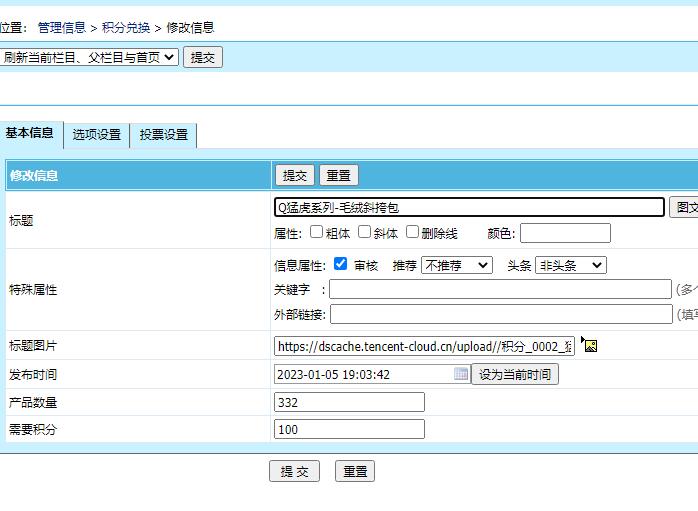The image size is (698, 511).
Task: Expand the 头条 dropdown showing 非头条
Action: pyautogui.click(x=570, y=265)
